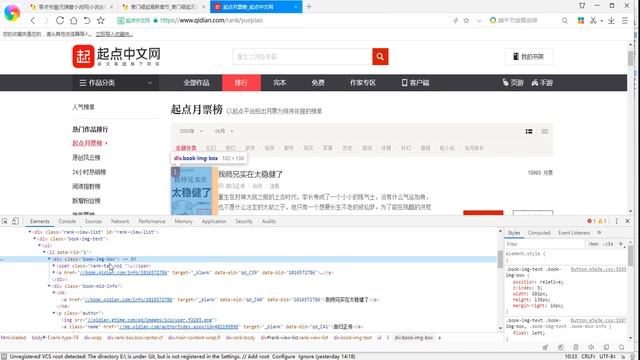
Task: Open the Application tab in DevTools
Action: point(214,221)
